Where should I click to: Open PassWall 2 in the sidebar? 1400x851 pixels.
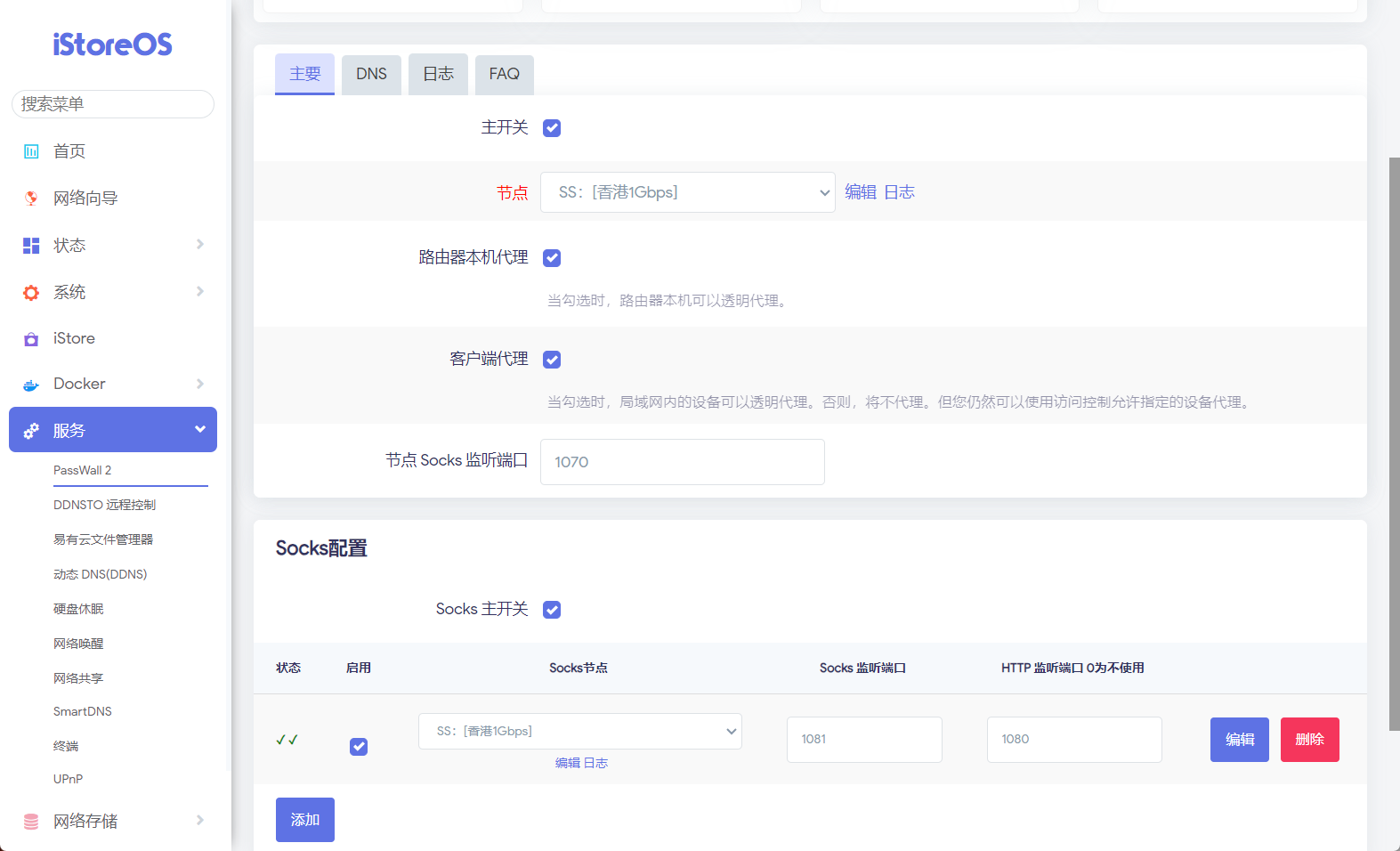click(83, 470)
